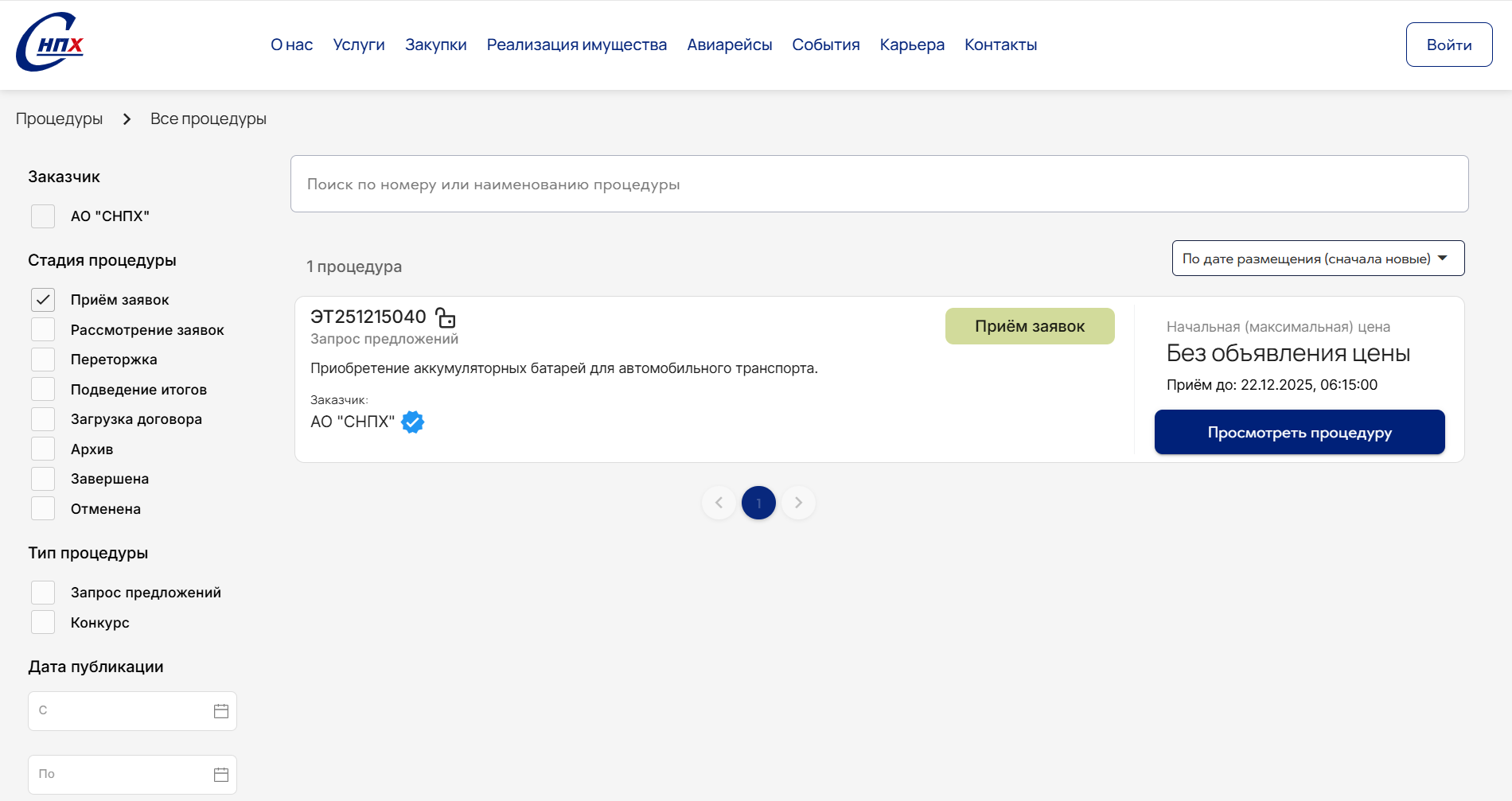Click the green Приём заявок status badge
Image resolution: width=1512 pixels, height=801 pixels.
(1030, 326)
